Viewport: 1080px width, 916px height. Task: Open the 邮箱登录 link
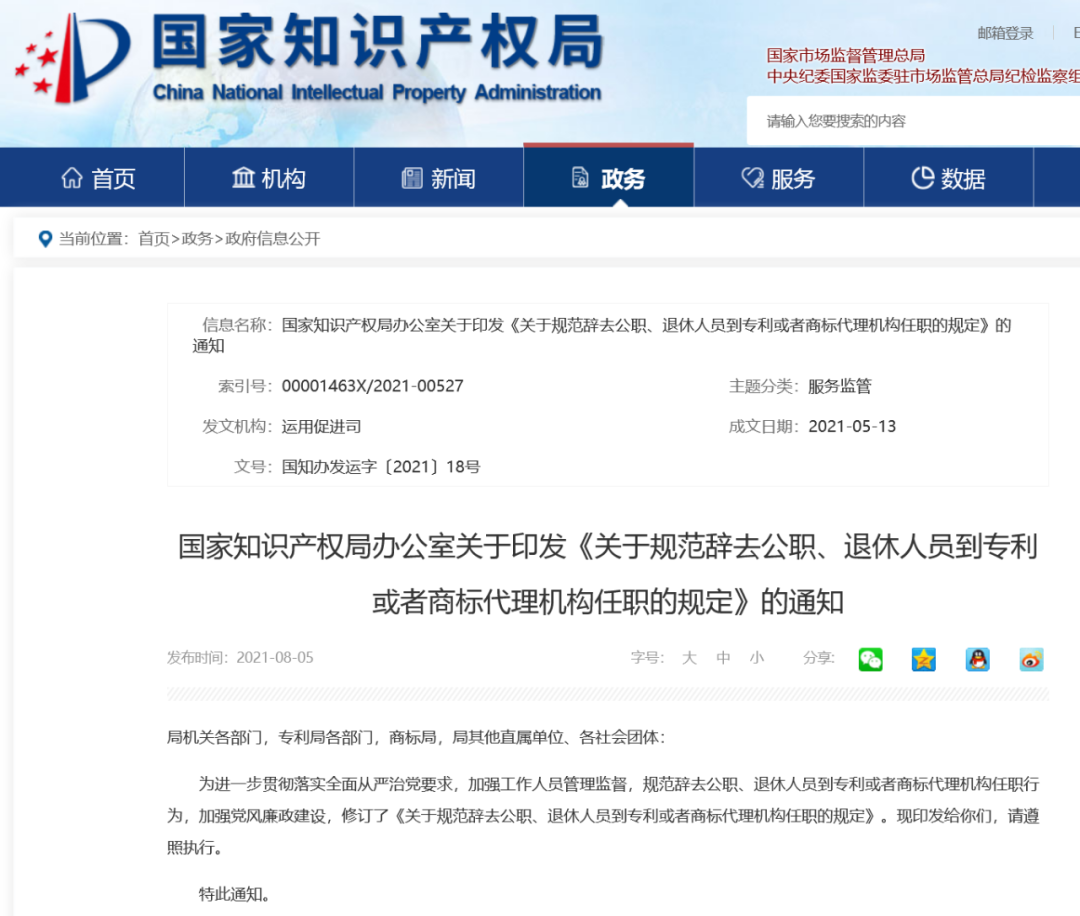coord(1006,33)
